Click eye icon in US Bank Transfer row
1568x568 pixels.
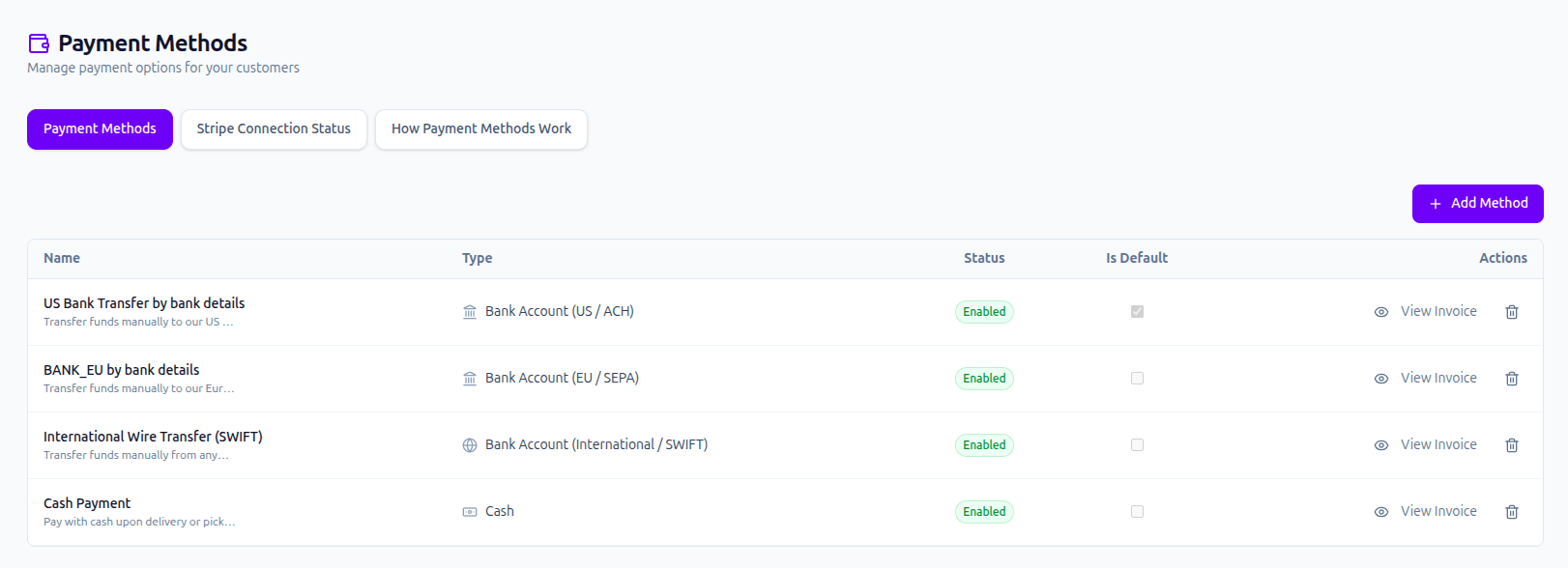pyautogui.click(x=1381, y=312)
